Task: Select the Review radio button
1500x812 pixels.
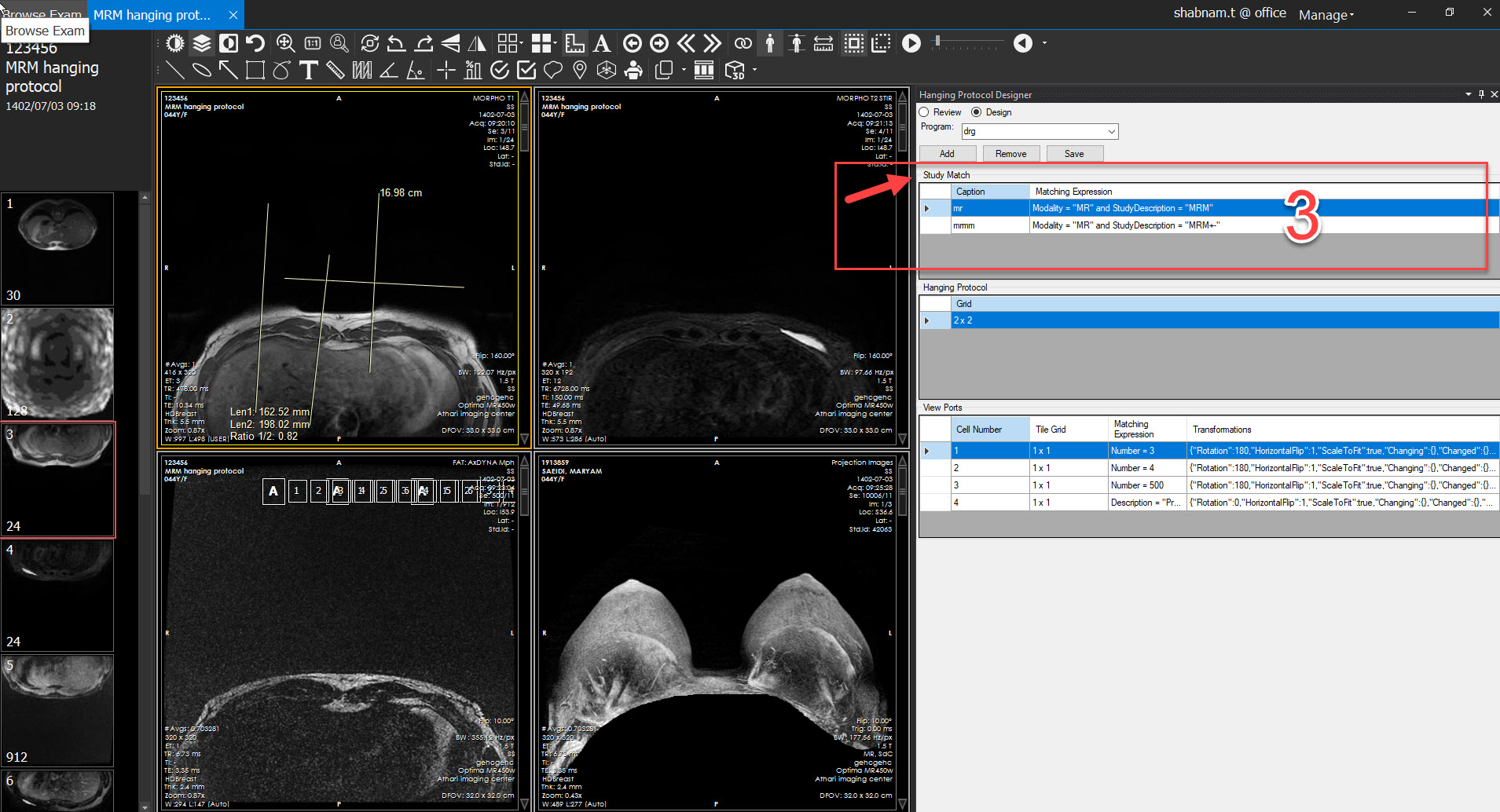Action: point(923,112)
